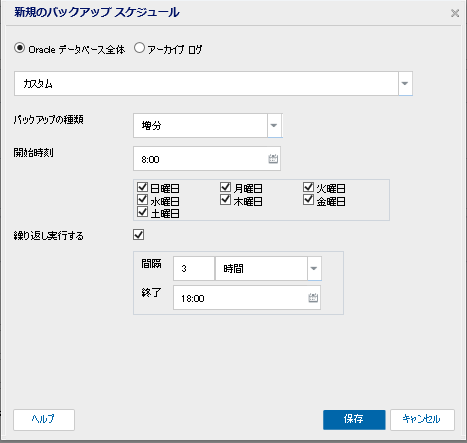Disable the 金曜日 checkbox
The image size is (467, 443).
(x=309, y=199)
